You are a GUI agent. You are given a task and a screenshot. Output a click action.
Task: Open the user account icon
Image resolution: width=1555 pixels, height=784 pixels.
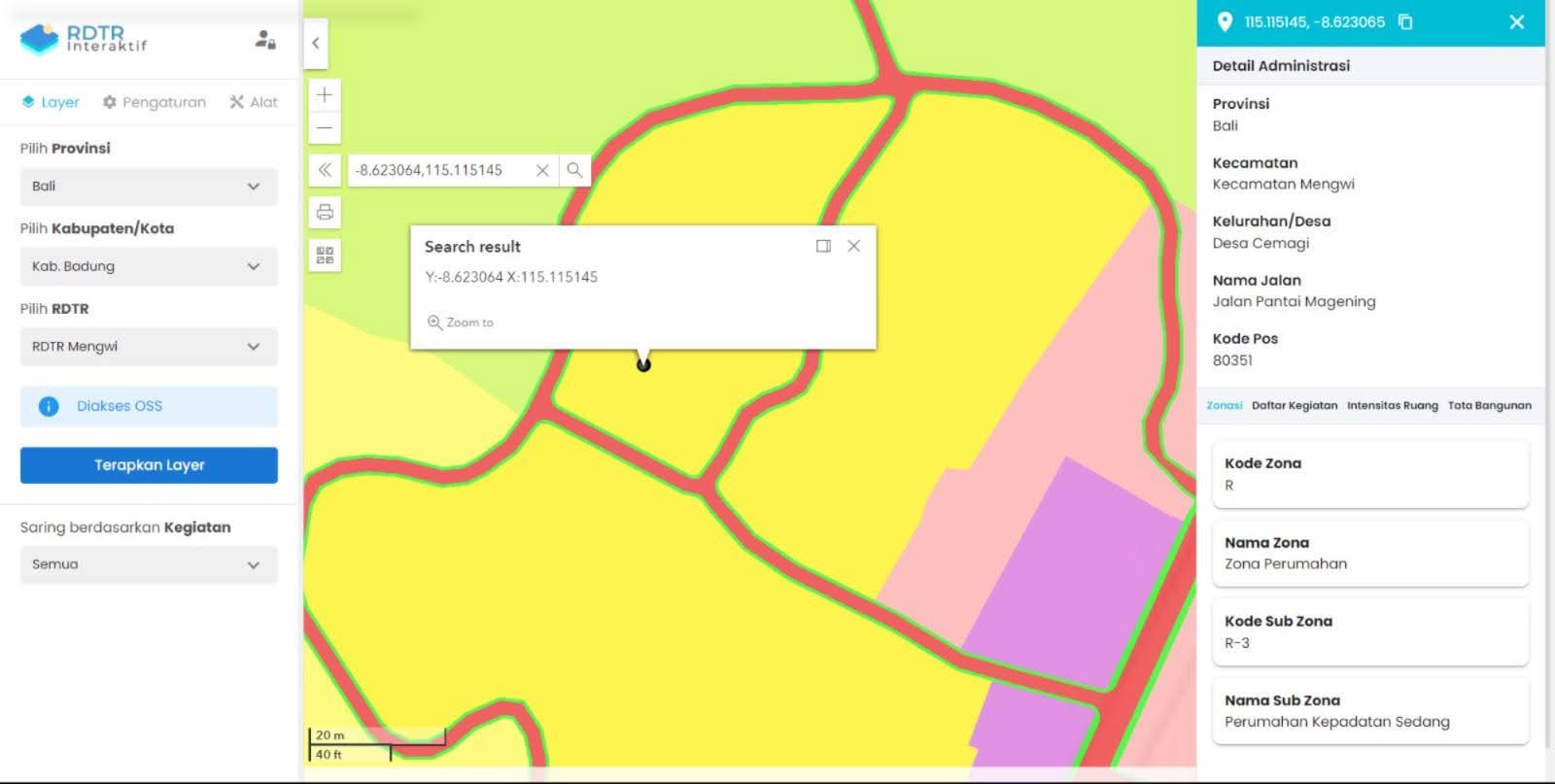265,40
